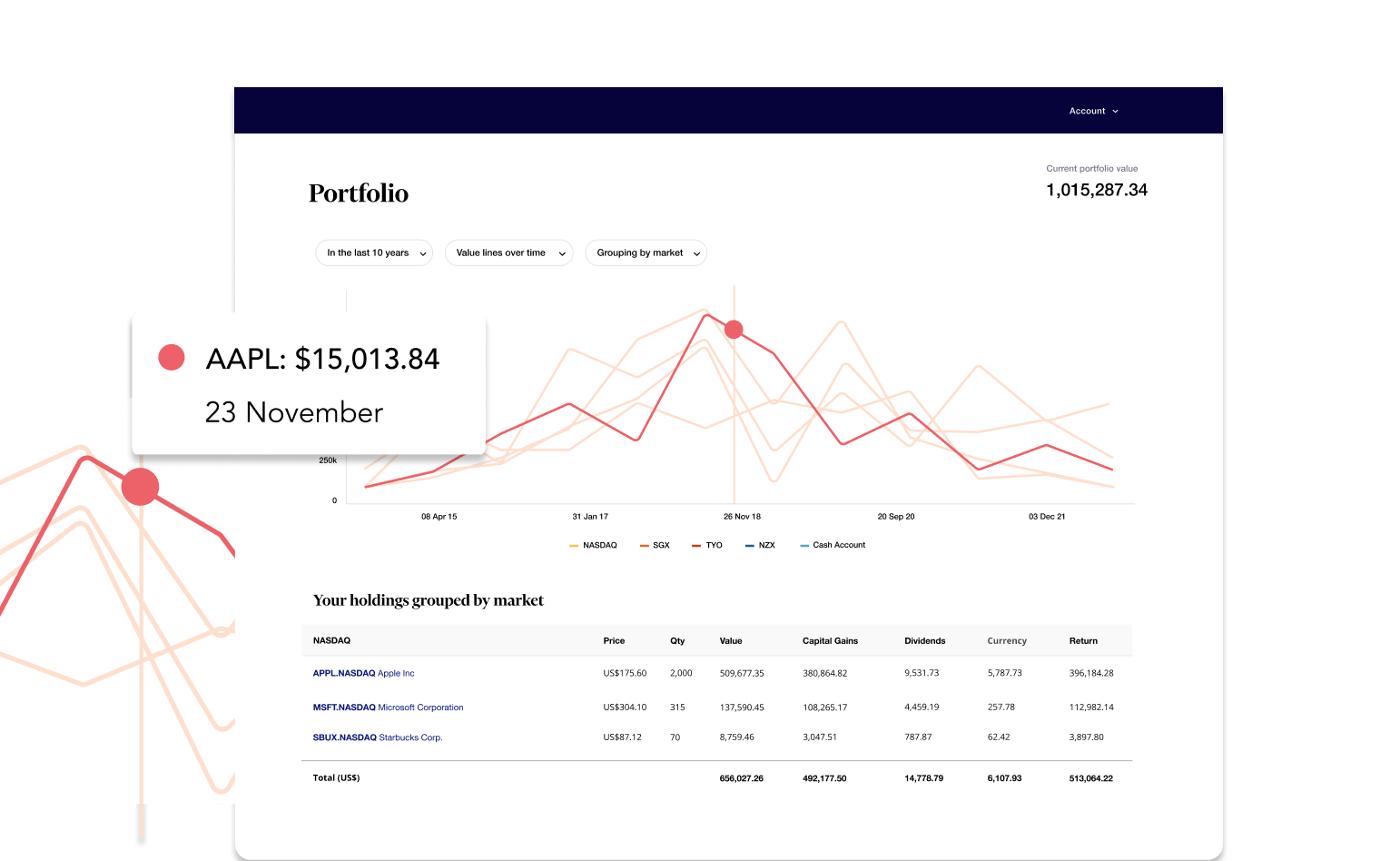Click Apple price US$175.60
1400x861 pixels.
point(625,673)
